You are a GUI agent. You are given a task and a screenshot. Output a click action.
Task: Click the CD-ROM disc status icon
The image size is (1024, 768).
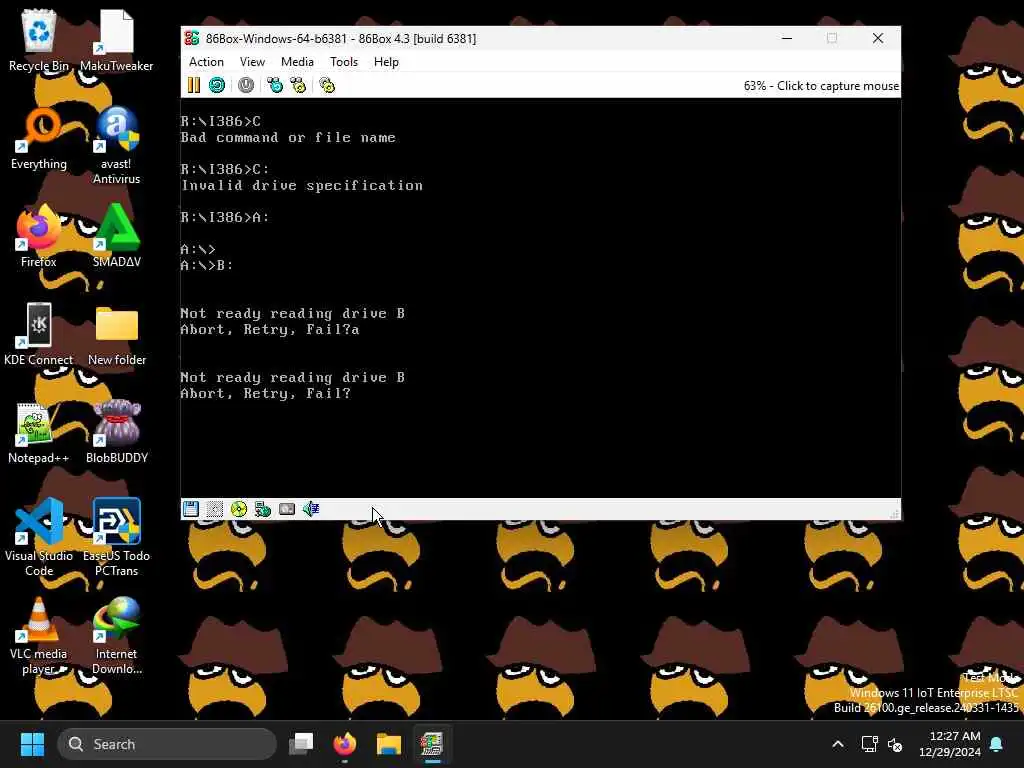coord(239,509)
